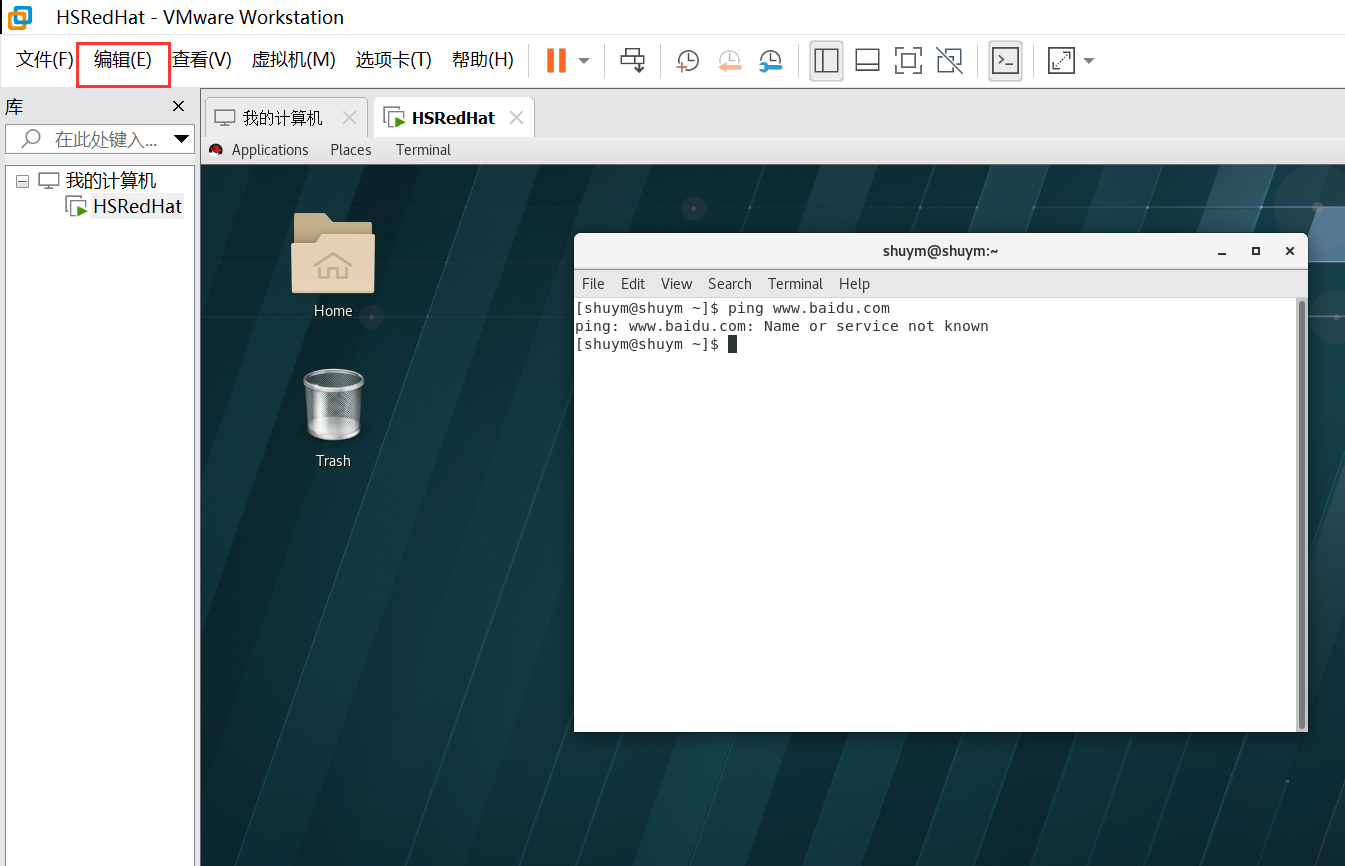Click the send Ctrl+Alt+Del icon
1345x866 pixels.
pyautogui.click(x=632, y=60)
